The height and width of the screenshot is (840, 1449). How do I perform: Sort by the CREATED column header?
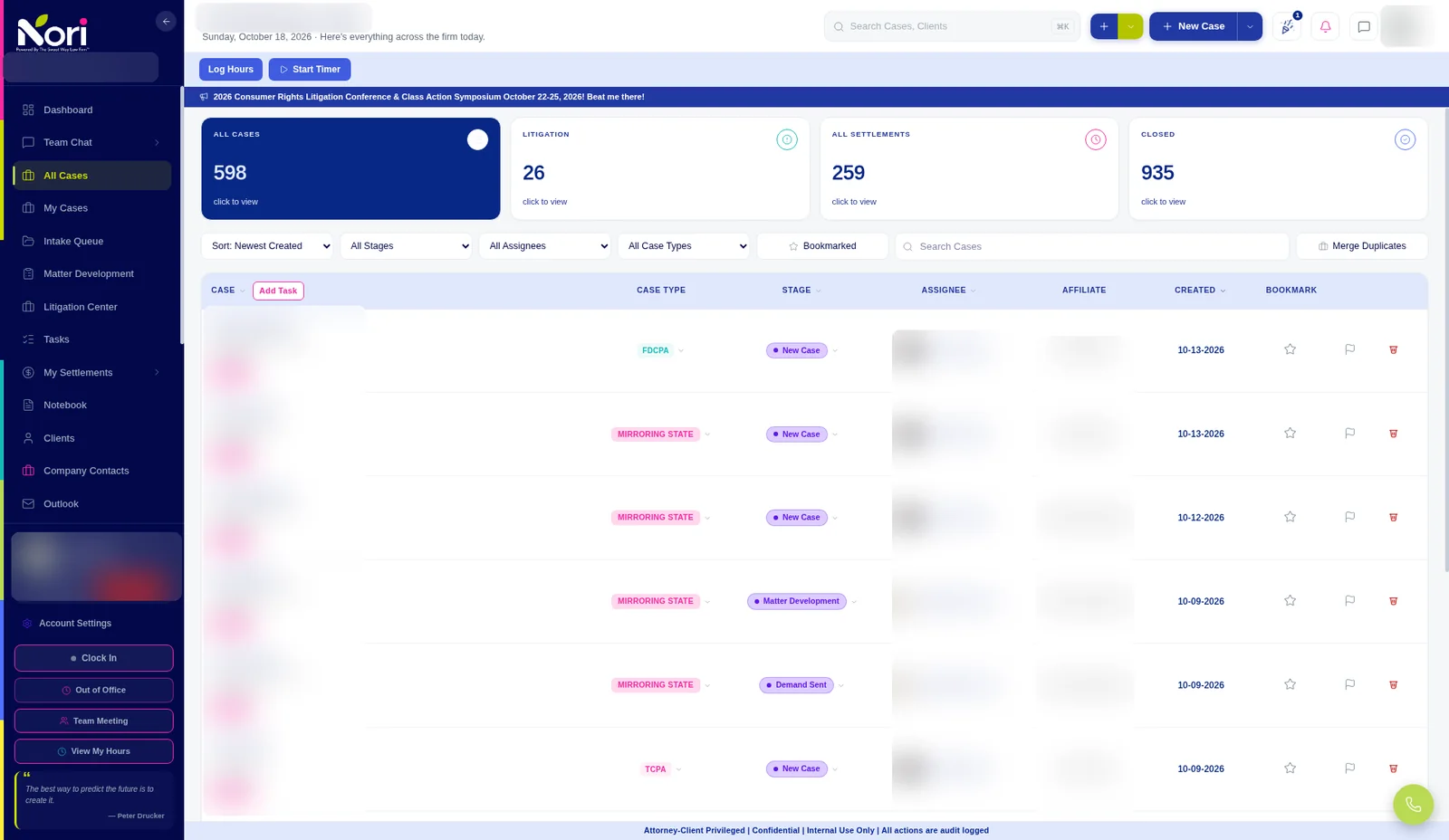[x=1200, y=291]
